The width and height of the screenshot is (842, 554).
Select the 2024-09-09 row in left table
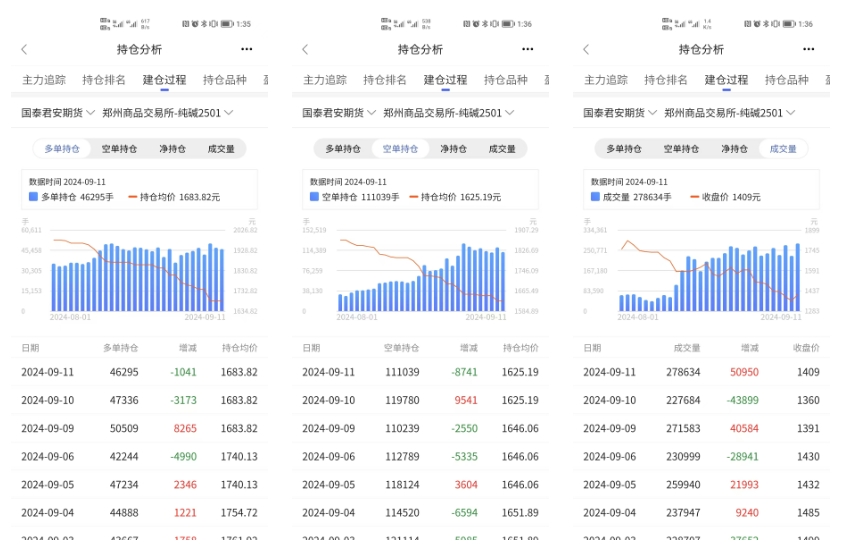tap(139, 428)
